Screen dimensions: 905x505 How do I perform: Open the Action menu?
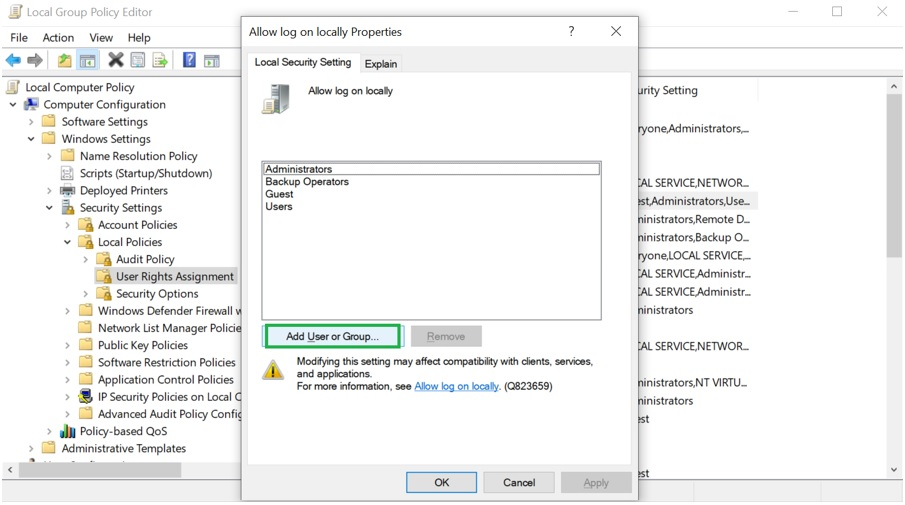tap(58, 38)
